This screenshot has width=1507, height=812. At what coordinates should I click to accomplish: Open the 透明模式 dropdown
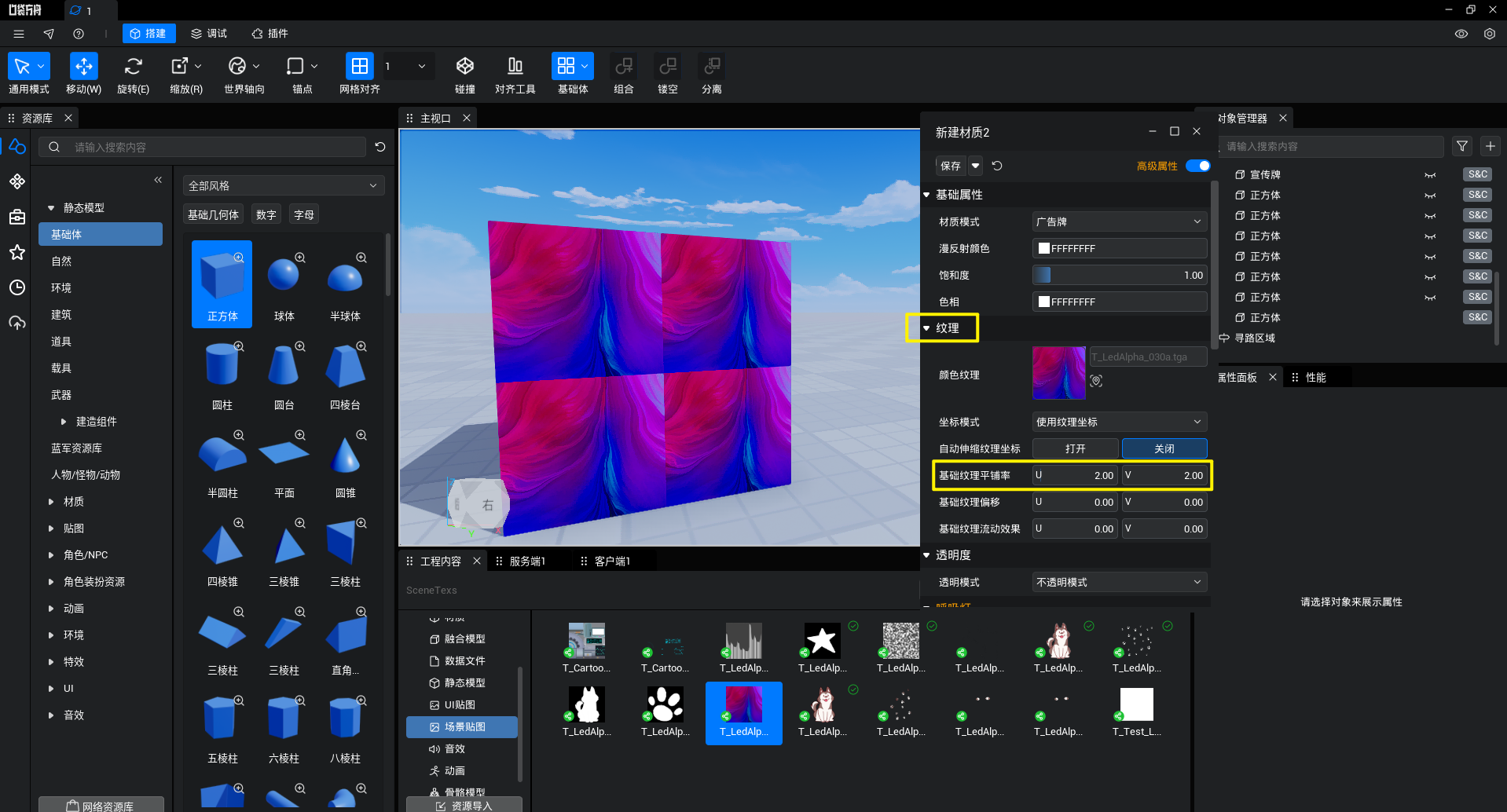coord(1120,582)
